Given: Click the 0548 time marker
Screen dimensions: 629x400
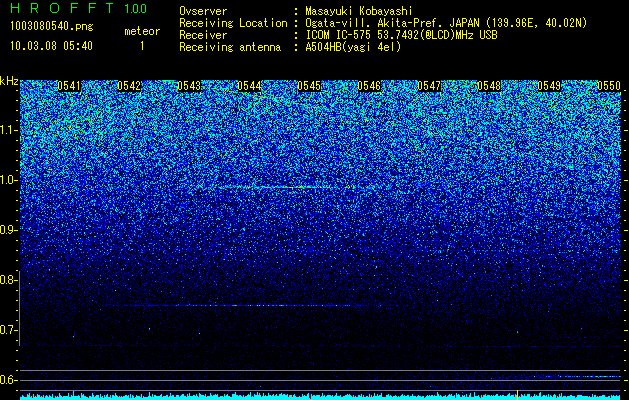Looking at the screenshot, I should 489,86.
